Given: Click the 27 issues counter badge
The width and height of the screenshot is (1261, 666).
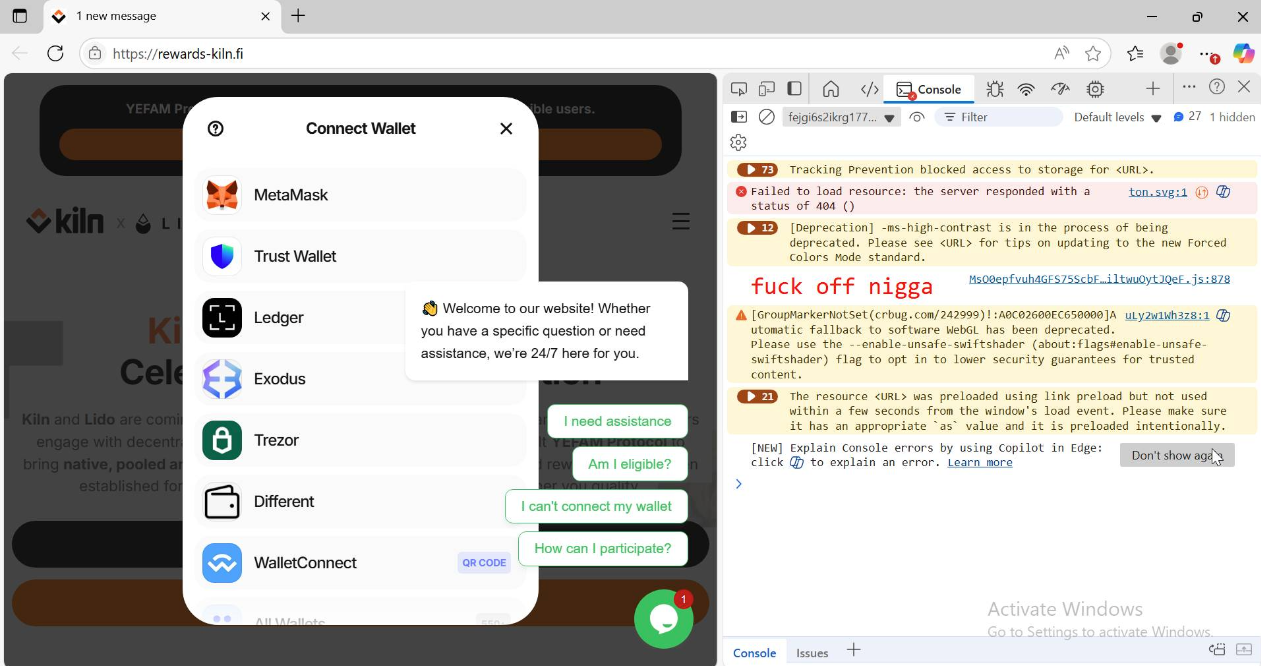Looking at the screenshot, I should pyautogui.click(x=1187, y=117).
